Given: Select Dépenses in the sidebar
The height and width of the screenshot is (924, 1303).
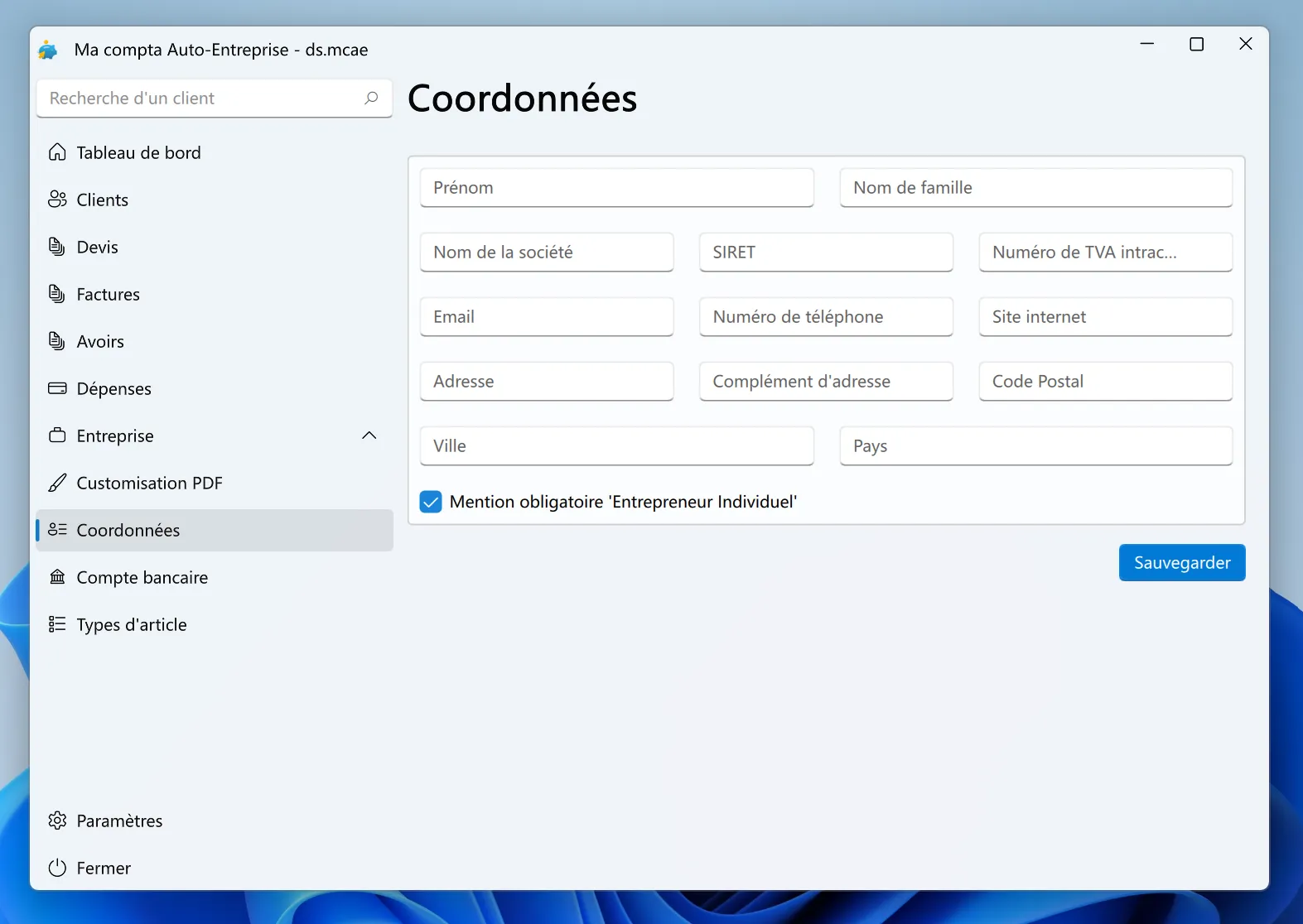Looking at the screenshot, I should click(215, 388).
